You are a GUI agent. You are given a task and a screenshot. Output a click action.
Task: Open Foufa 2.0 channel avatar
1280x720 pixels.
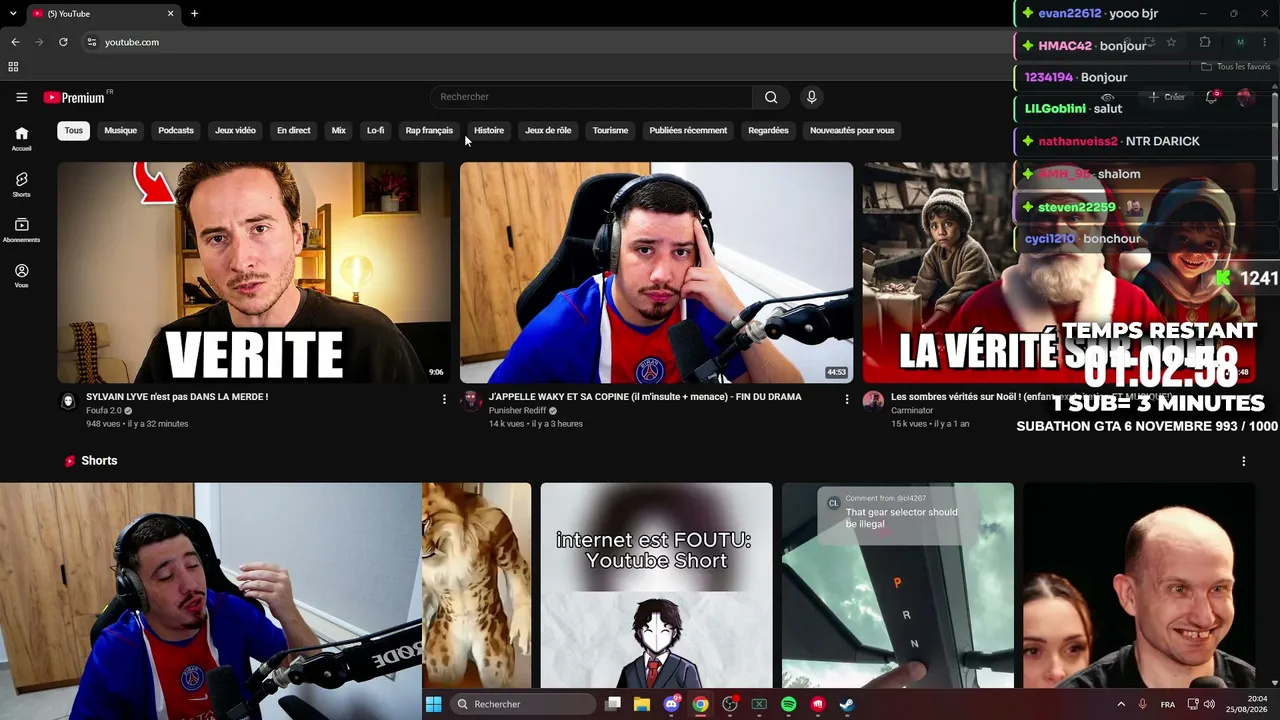[x=68, y=401]
